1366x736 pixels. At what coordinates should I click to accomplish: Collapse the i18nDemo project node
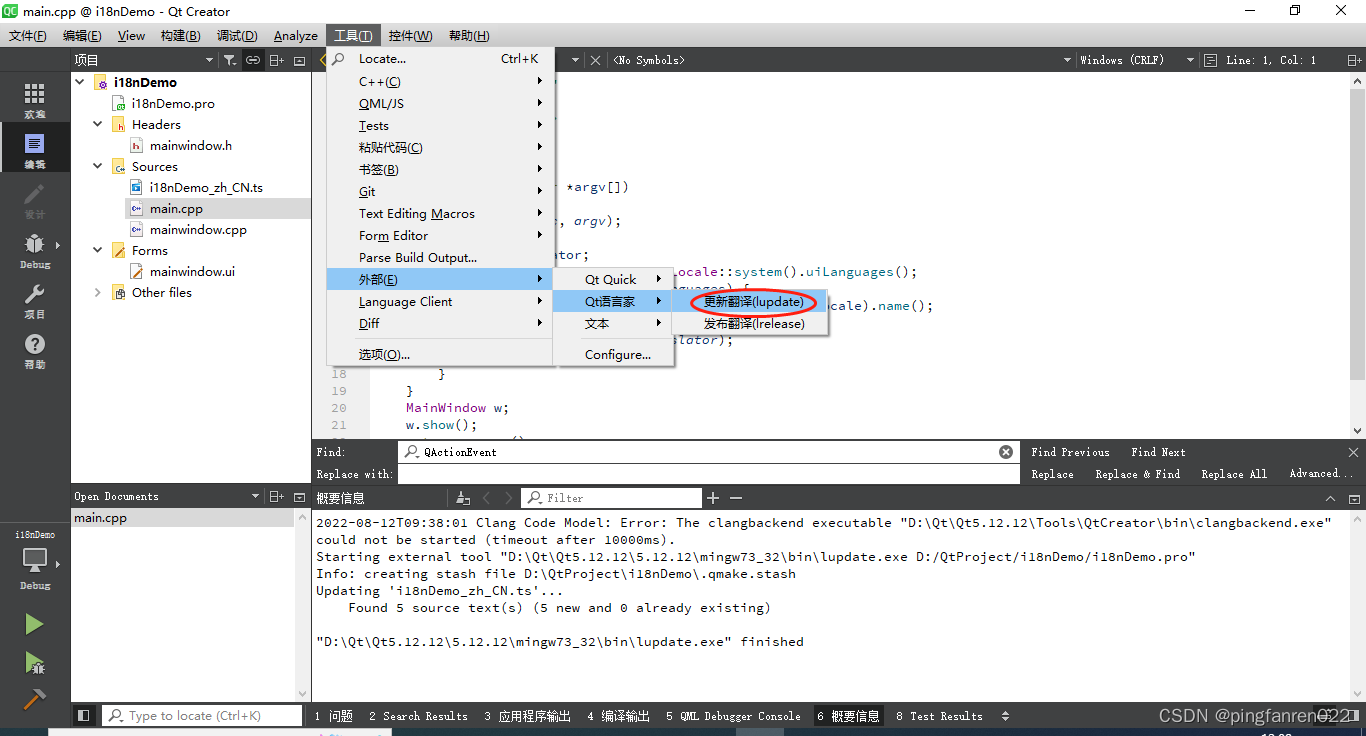point(80,82)
